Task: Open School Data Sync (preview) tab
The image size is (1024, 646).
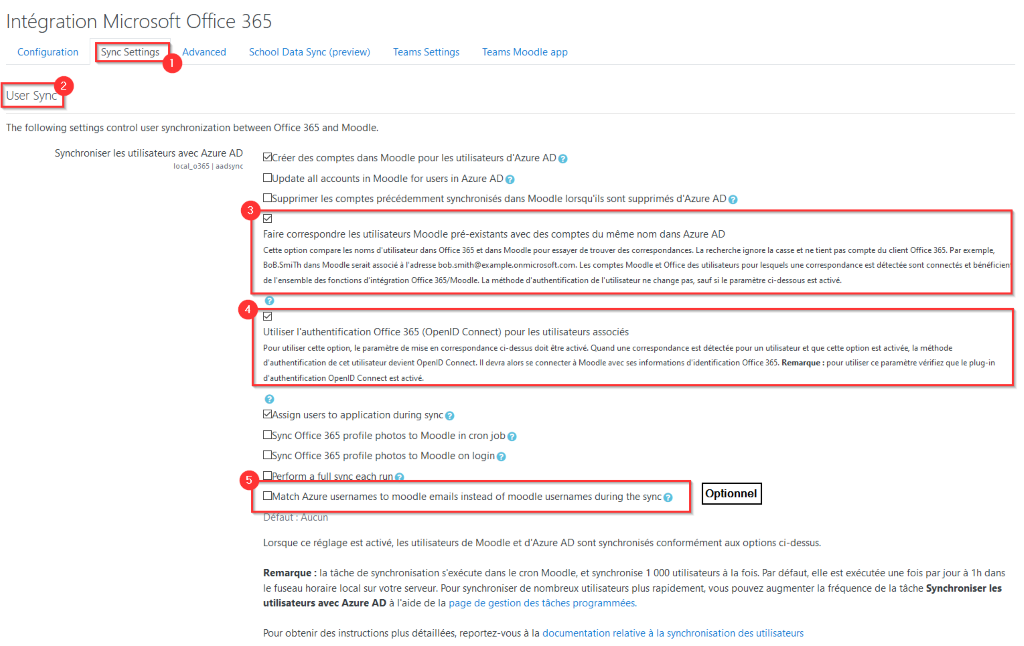Action: (310, 52)
